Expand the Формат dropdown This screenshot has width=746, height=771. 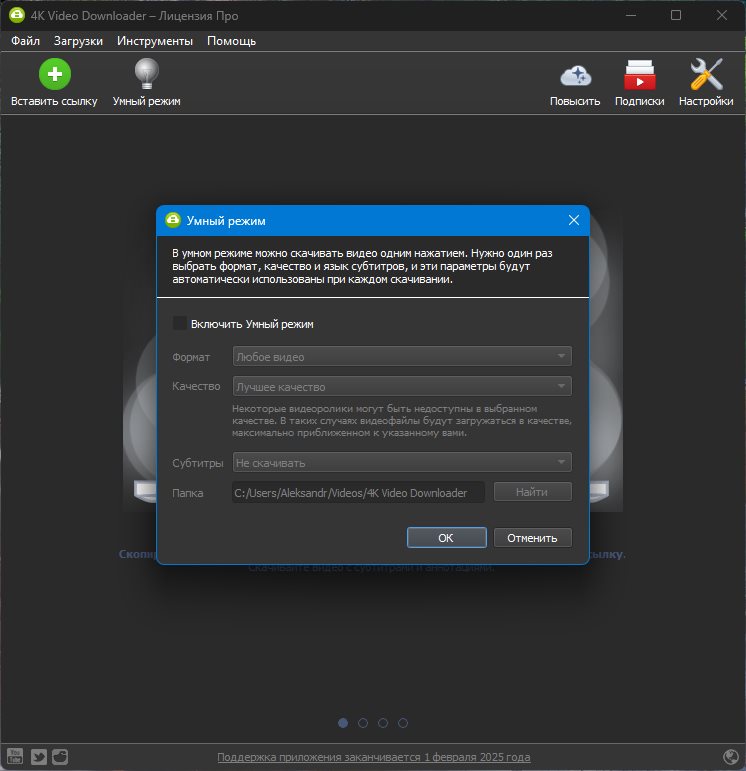[x=402, y=356]
